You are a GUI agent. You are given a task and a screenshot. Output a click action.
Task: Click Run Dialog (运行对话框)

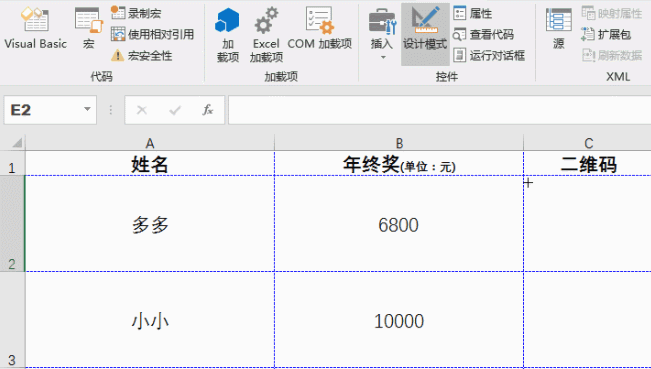pos(489,55)
